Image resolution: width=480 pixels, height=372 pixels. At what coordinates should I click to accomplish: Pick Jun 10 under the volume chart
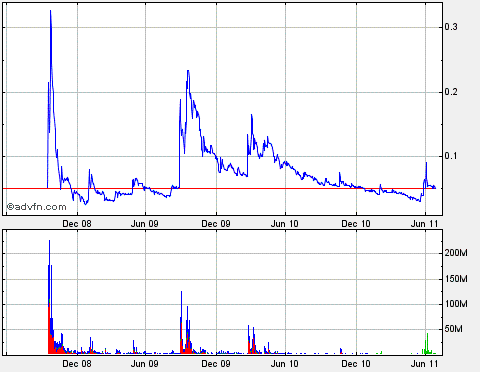pyautogui.click(x=284, y=364)
